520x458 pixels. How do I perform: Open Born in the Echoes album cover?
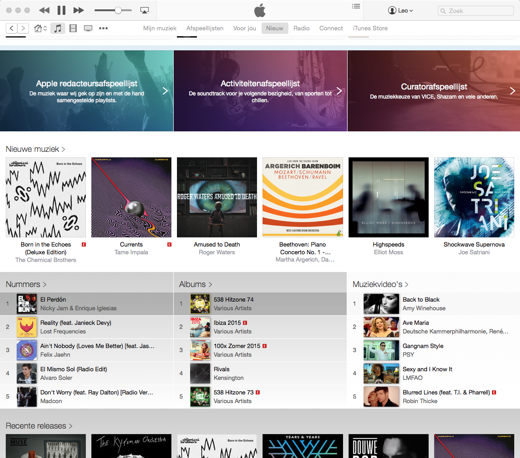pyautogui.click(x=46, y=197)
